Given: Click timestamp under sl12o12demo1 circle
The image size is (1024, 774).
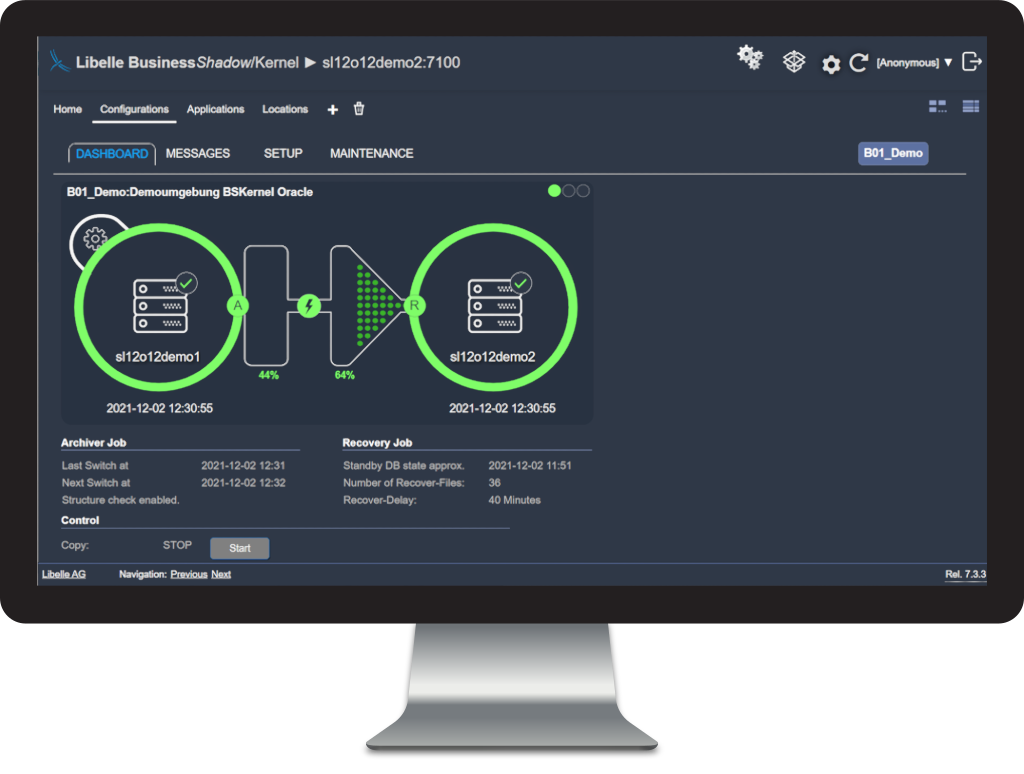Looking at the screenshot, I should 159,408.
